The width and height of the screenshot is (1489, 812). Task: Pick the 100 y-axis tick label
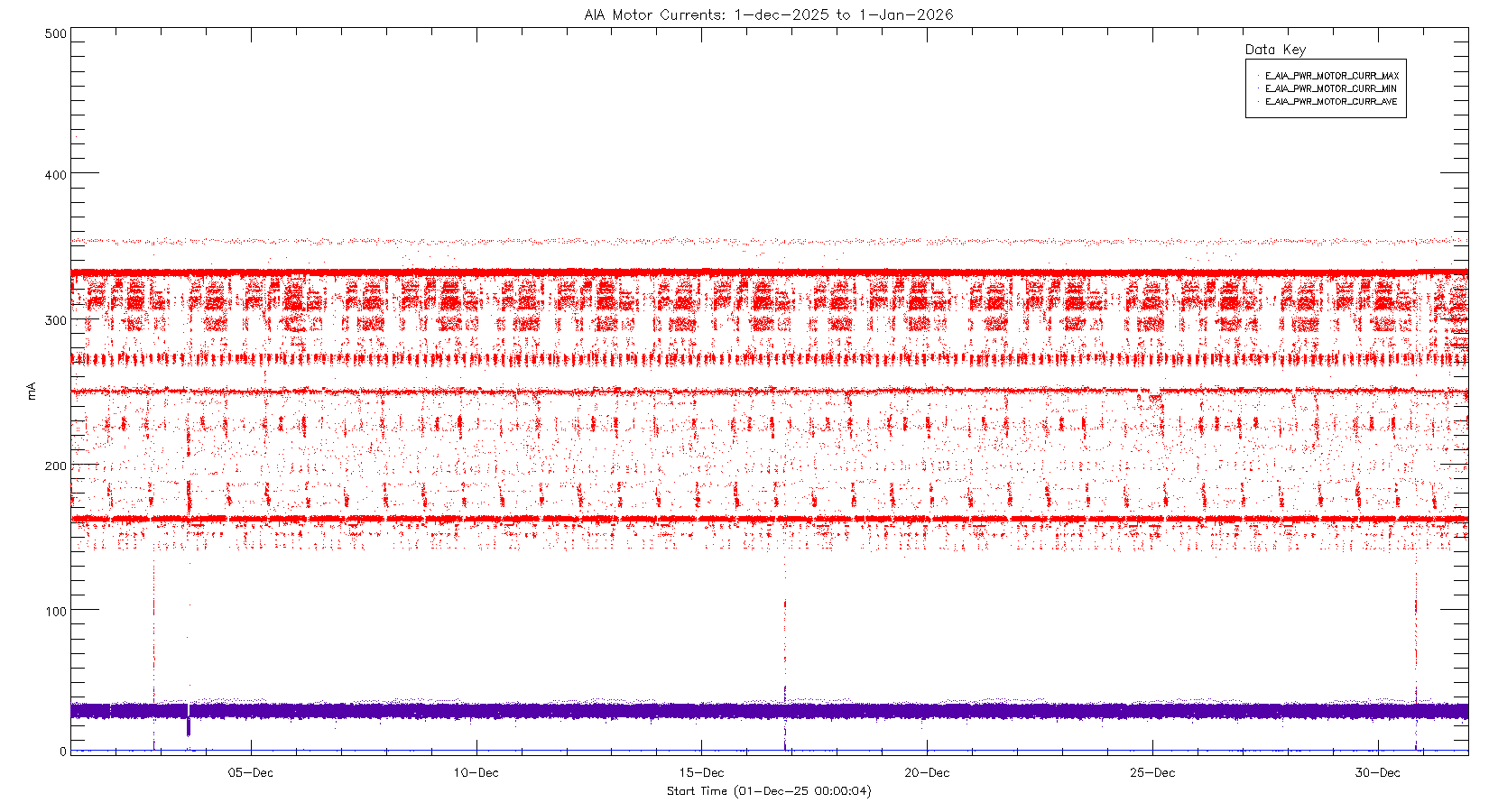click(x=55, y=611)
